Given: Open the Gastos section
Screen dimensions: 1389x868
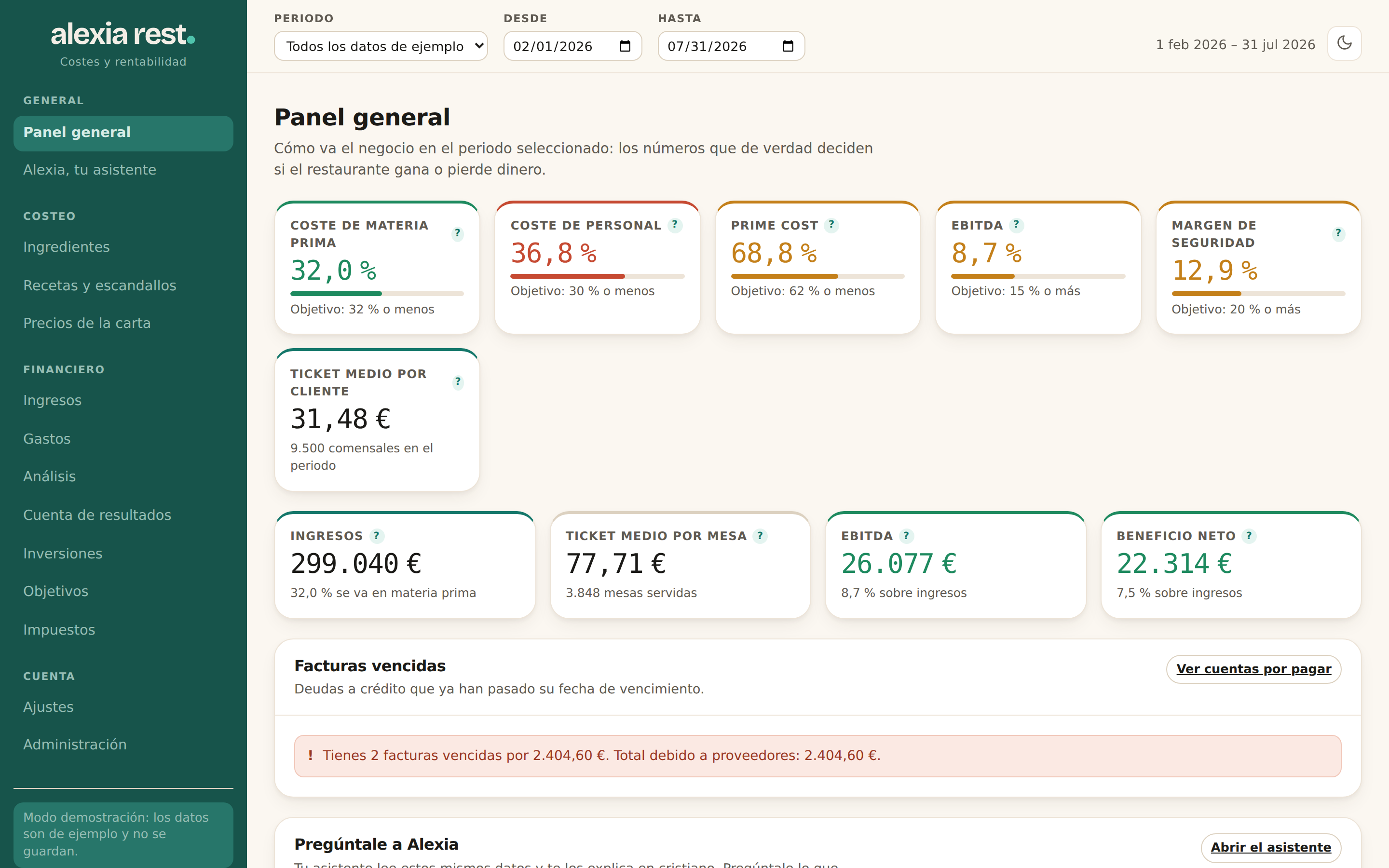Looking at the screenshot, I should pyautogui.click(x=123, y=439).
